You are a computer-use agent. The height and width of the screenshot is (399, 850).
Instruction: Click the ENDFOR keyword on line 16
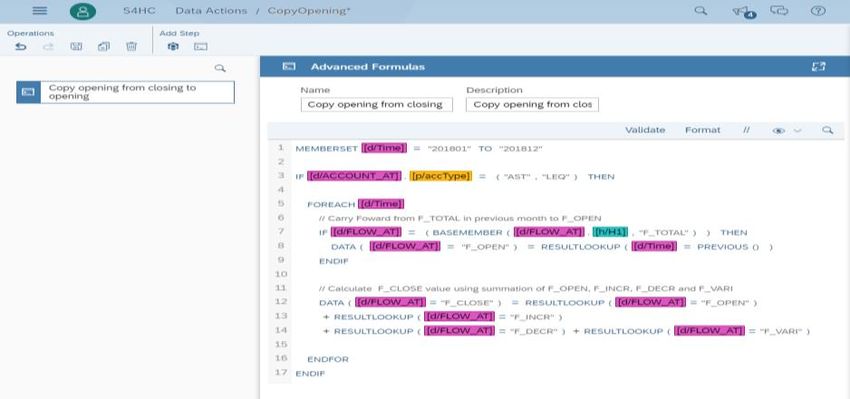[328, 359]
